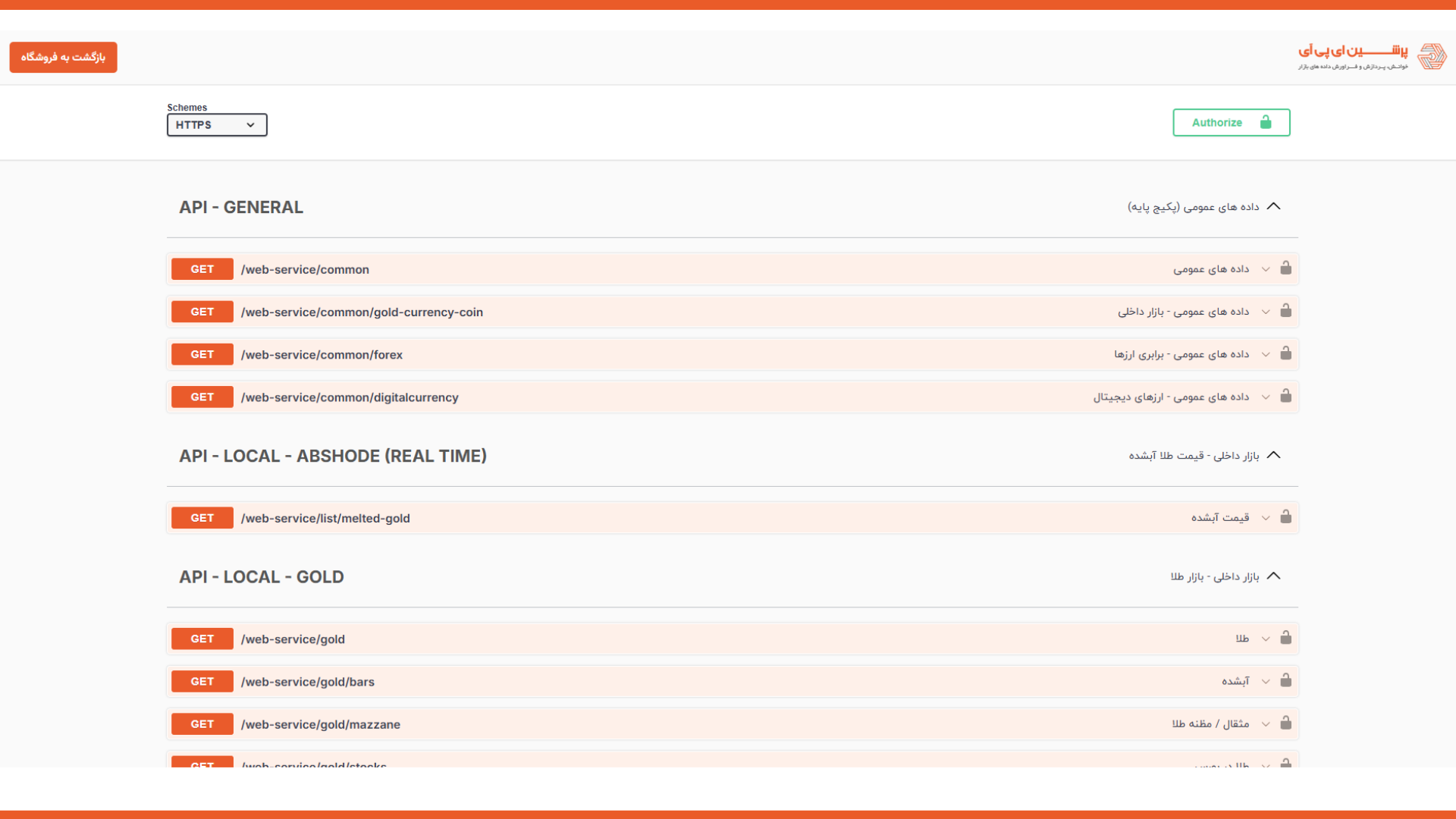The width and height of the screenshot is (1456, 819).
Task: Collapse the API - LOCAL - ABSHODE section
Action: 1274,455
